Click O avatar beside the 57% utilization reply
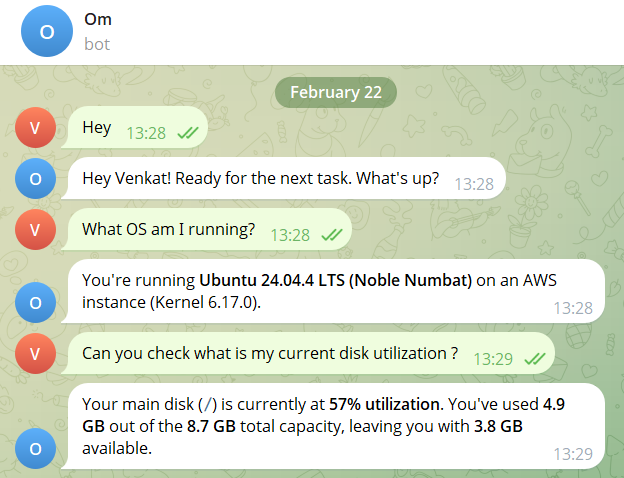The image size is (624, 478). (36, 449)
